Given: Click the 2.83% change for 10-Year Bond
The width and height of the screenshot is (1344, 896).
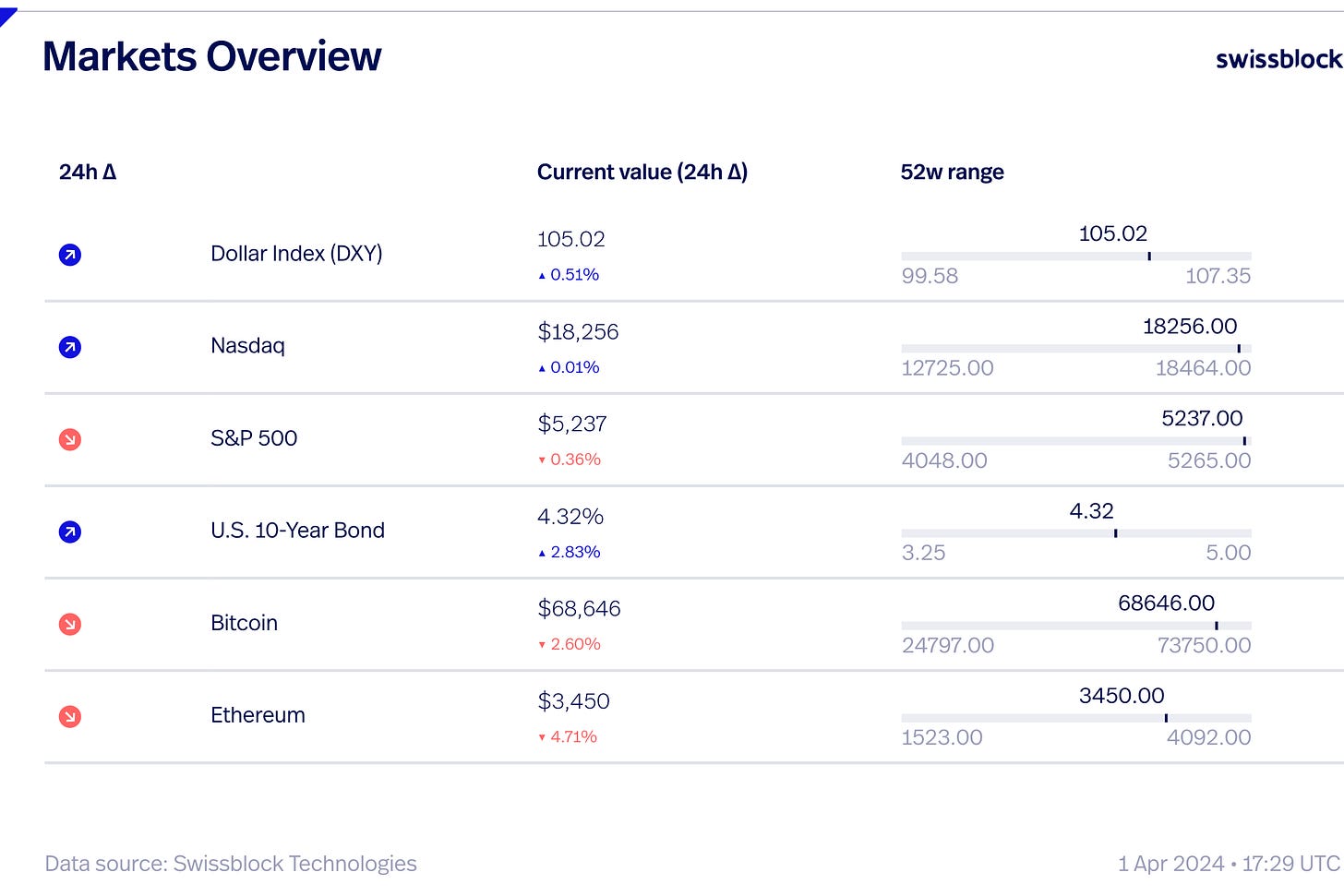Looking at the screenshot, I should pyautogui.click(x=570, y=552).
